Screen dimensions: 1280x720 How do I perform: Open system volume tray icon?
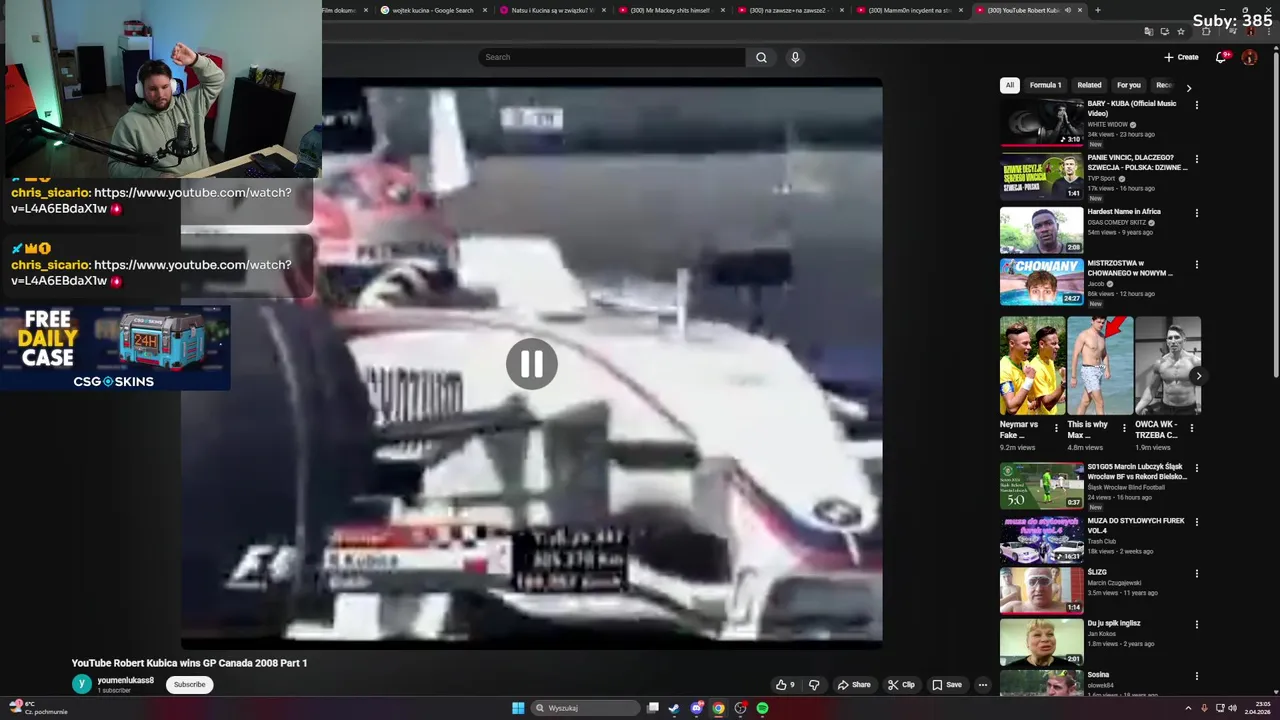coord(1232,708)
